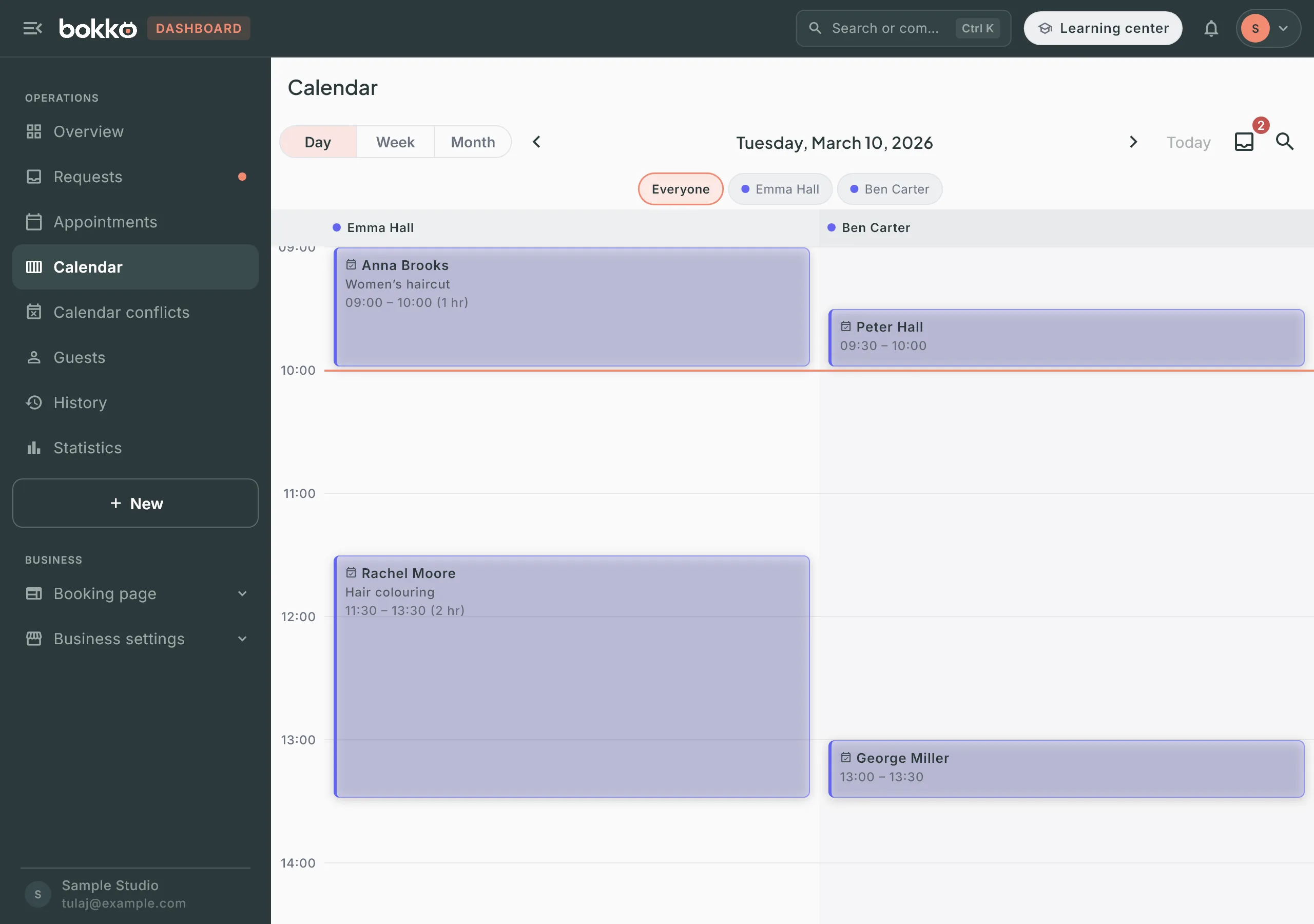The width and height of the screenshot is (1314, 924).
Task: Collapse the sidebar with the menu icon
Action: pos(33,28)
